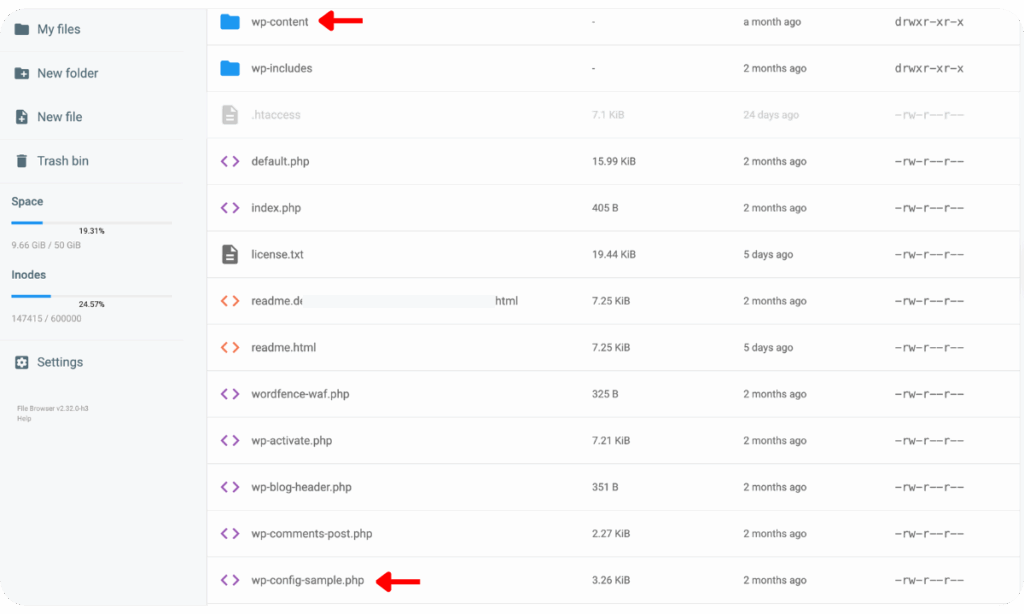1024x614 pixels.
Task: Click the Inodes usage progress bar
Action: point(92,295)
